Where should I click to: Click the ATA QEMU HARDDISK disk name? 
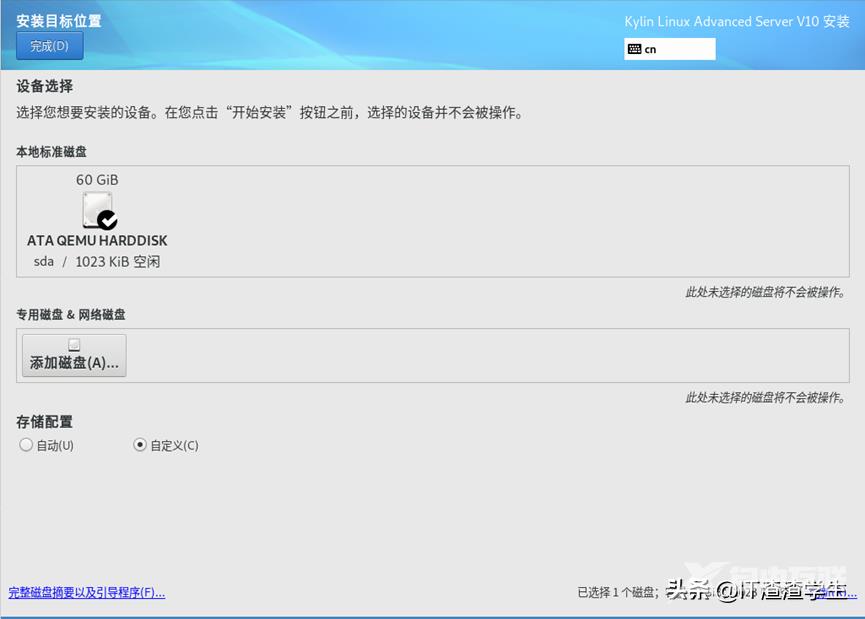pyautogui.click(x=97, y=241)
